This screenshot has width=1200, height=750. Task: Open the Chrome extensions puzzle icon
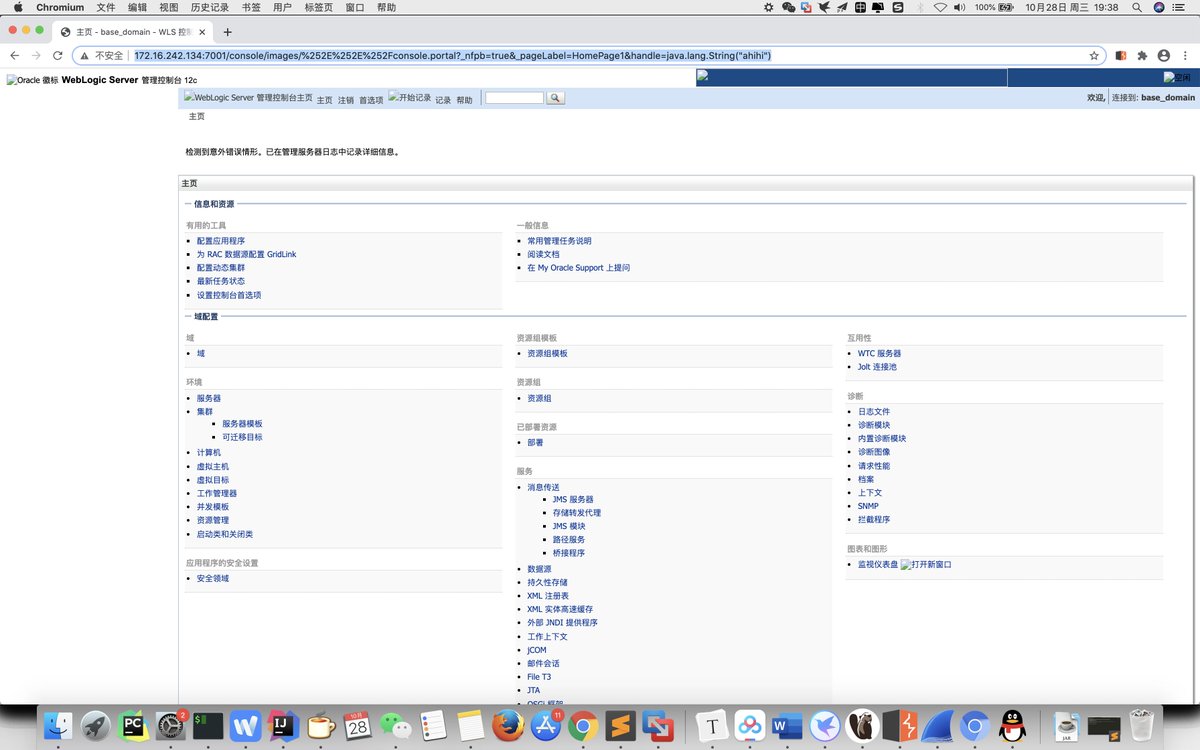click(1142, 55)
